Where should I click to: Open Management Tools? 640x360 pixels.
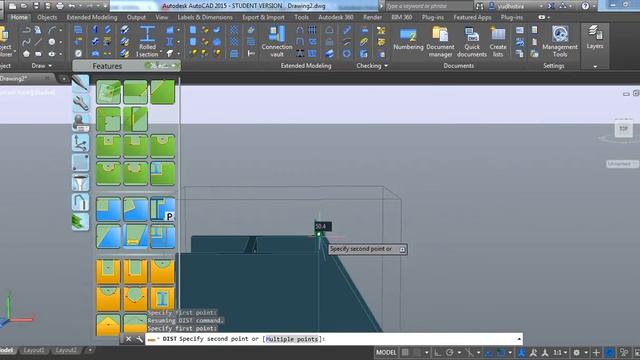point(560,41)
